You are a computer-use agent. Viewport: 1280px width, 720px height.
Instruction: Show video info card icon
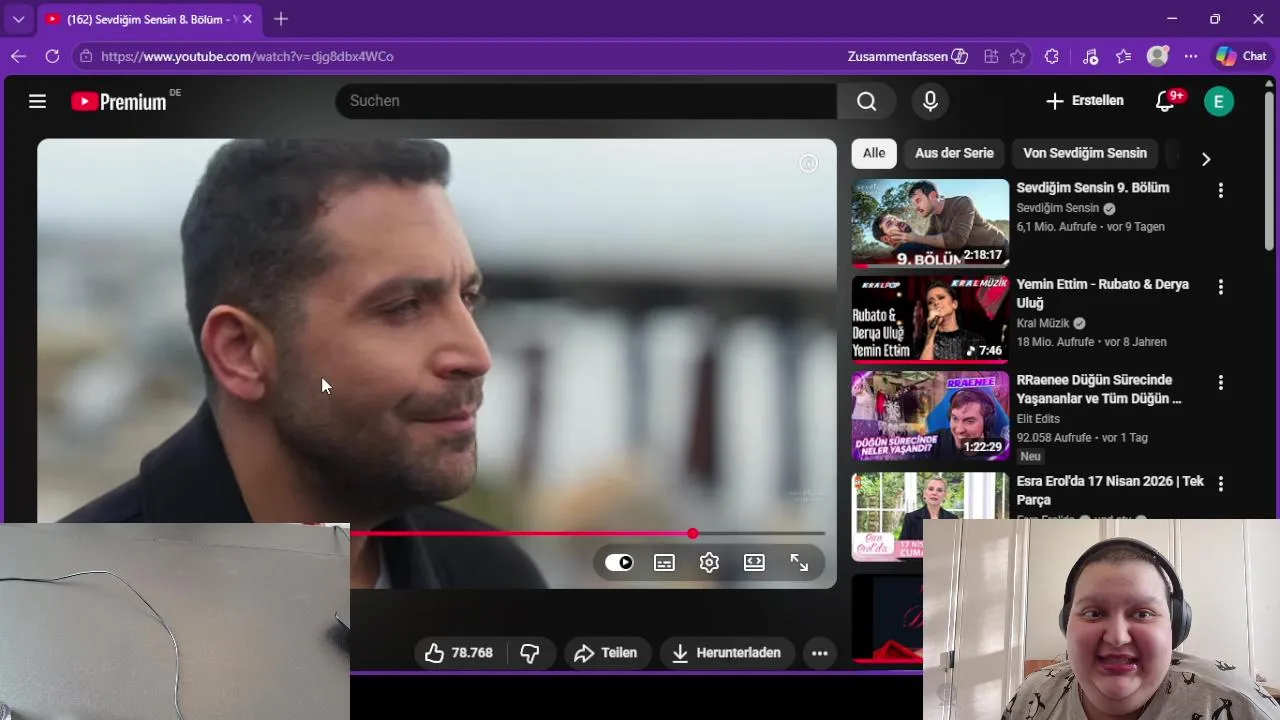pos(809,163)
